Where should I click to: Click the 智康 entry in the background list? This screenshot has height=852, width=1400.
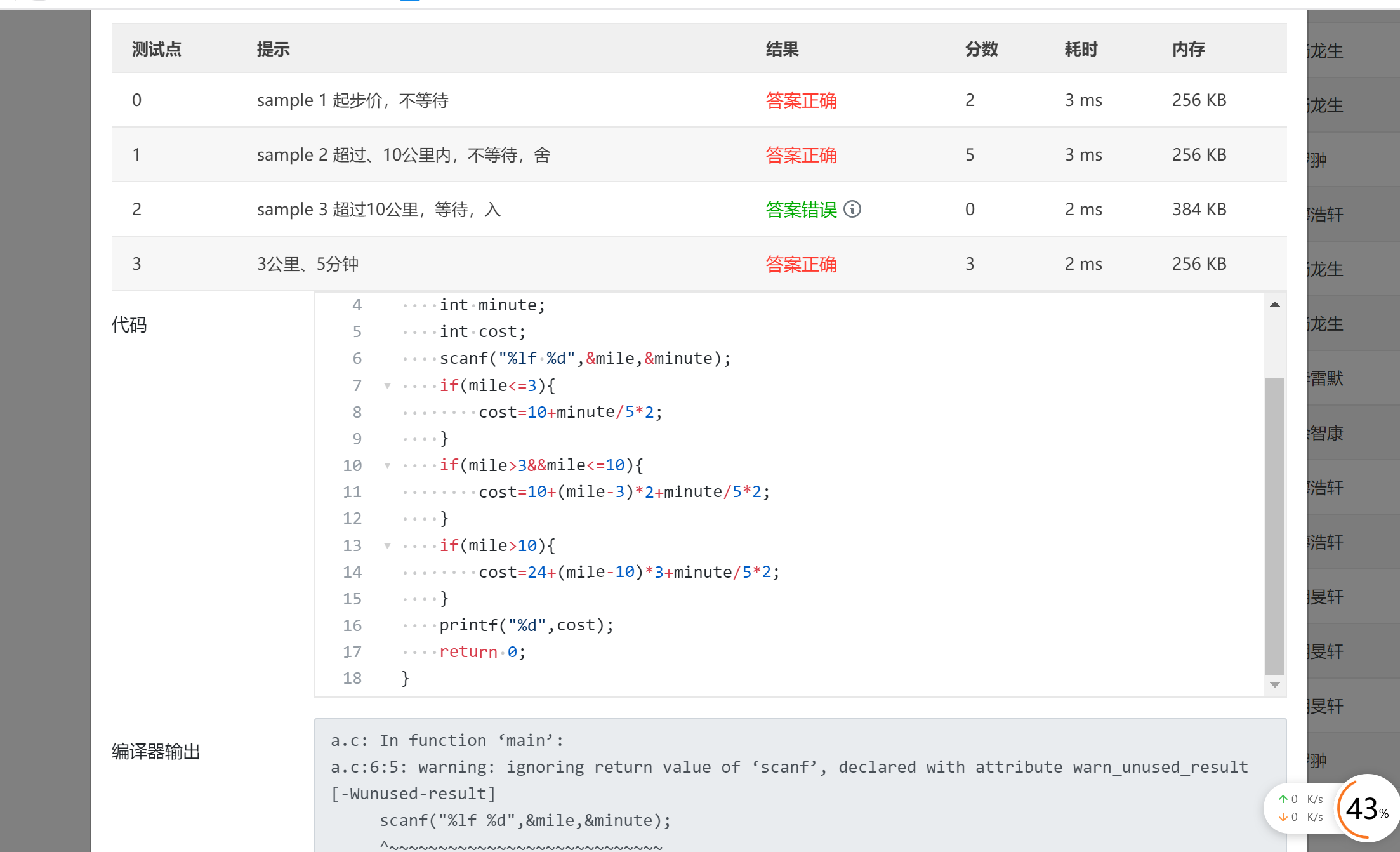[1326, 433]
